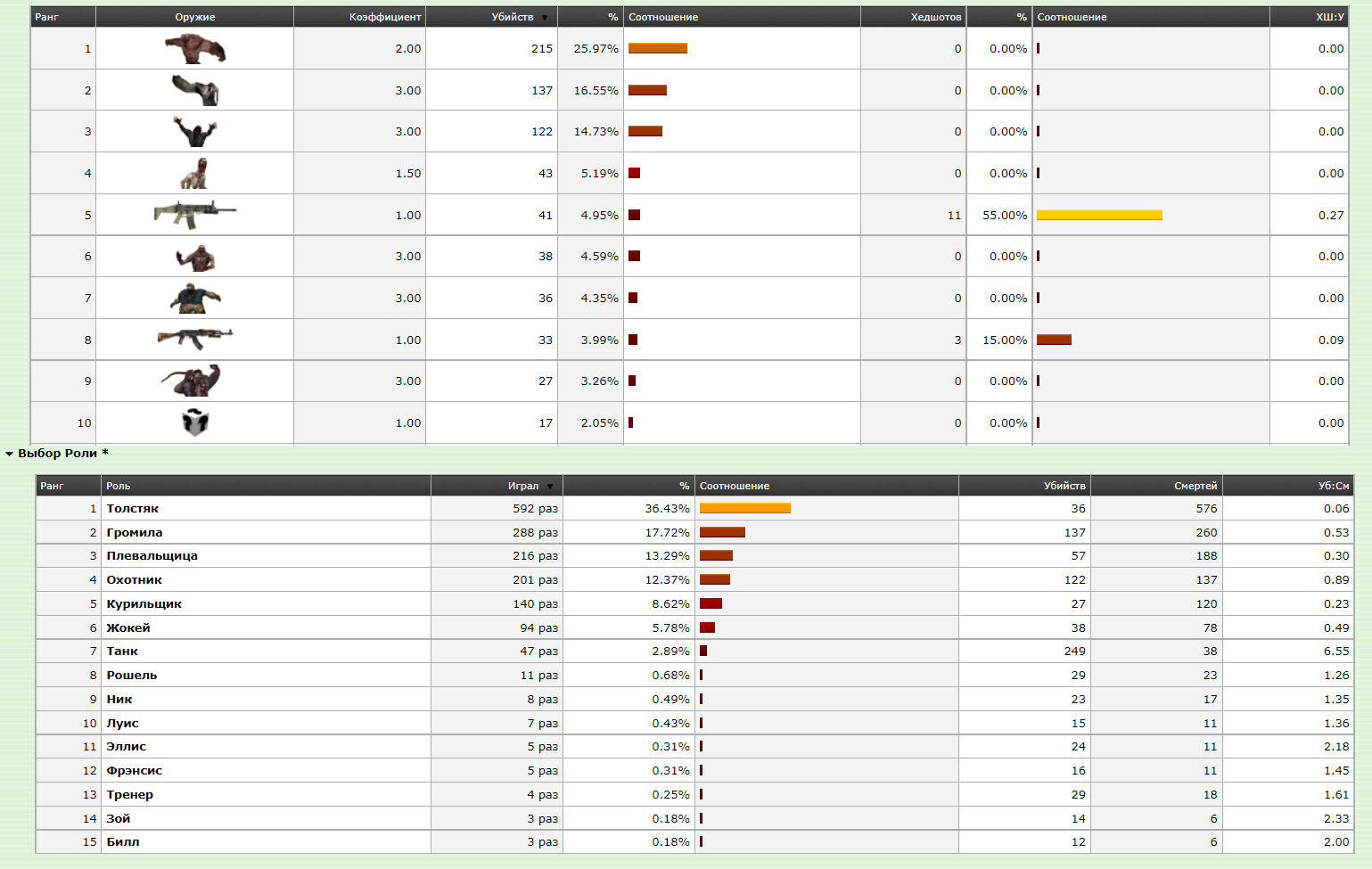
Task: Click the question-mark cube image in rank 10
Action: point(195,422)
